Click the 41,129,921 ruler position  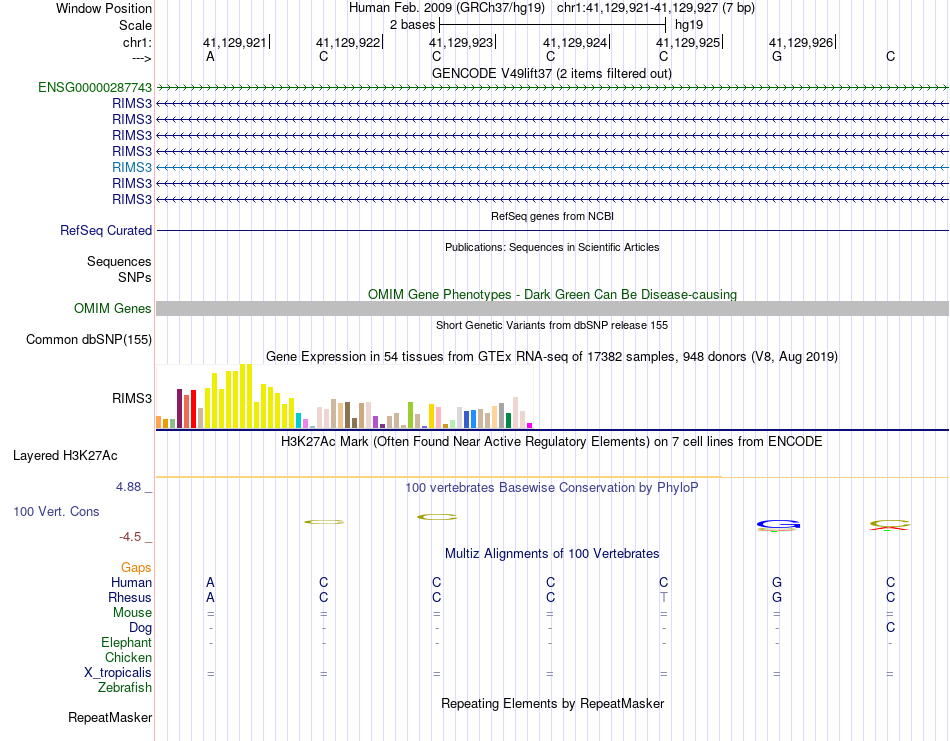click(x=235, y=42)
